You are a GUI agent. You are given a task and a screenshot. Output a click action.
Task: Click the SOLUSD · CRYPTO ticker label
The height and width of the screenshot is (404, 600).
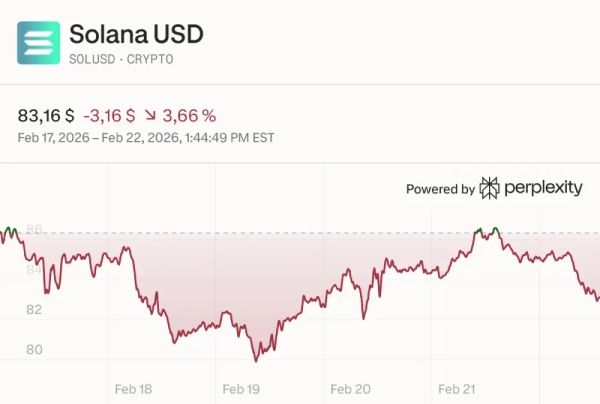(x=121, y=59)
